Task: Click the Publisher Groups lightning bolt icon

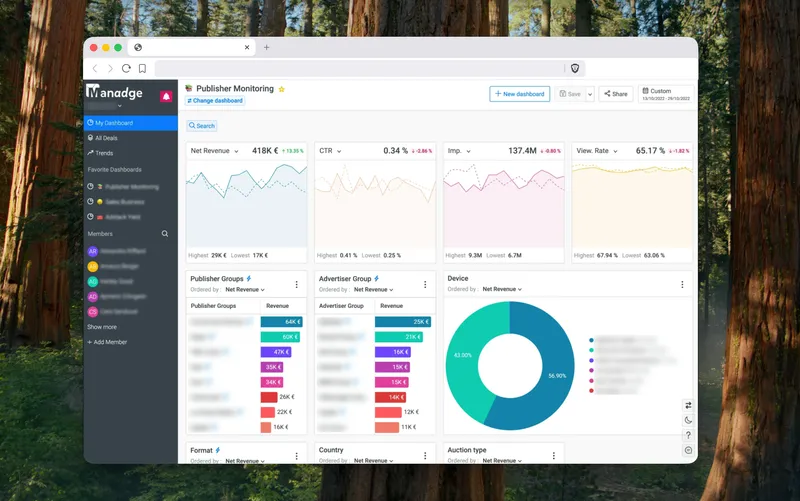Action: coord(249,279)
